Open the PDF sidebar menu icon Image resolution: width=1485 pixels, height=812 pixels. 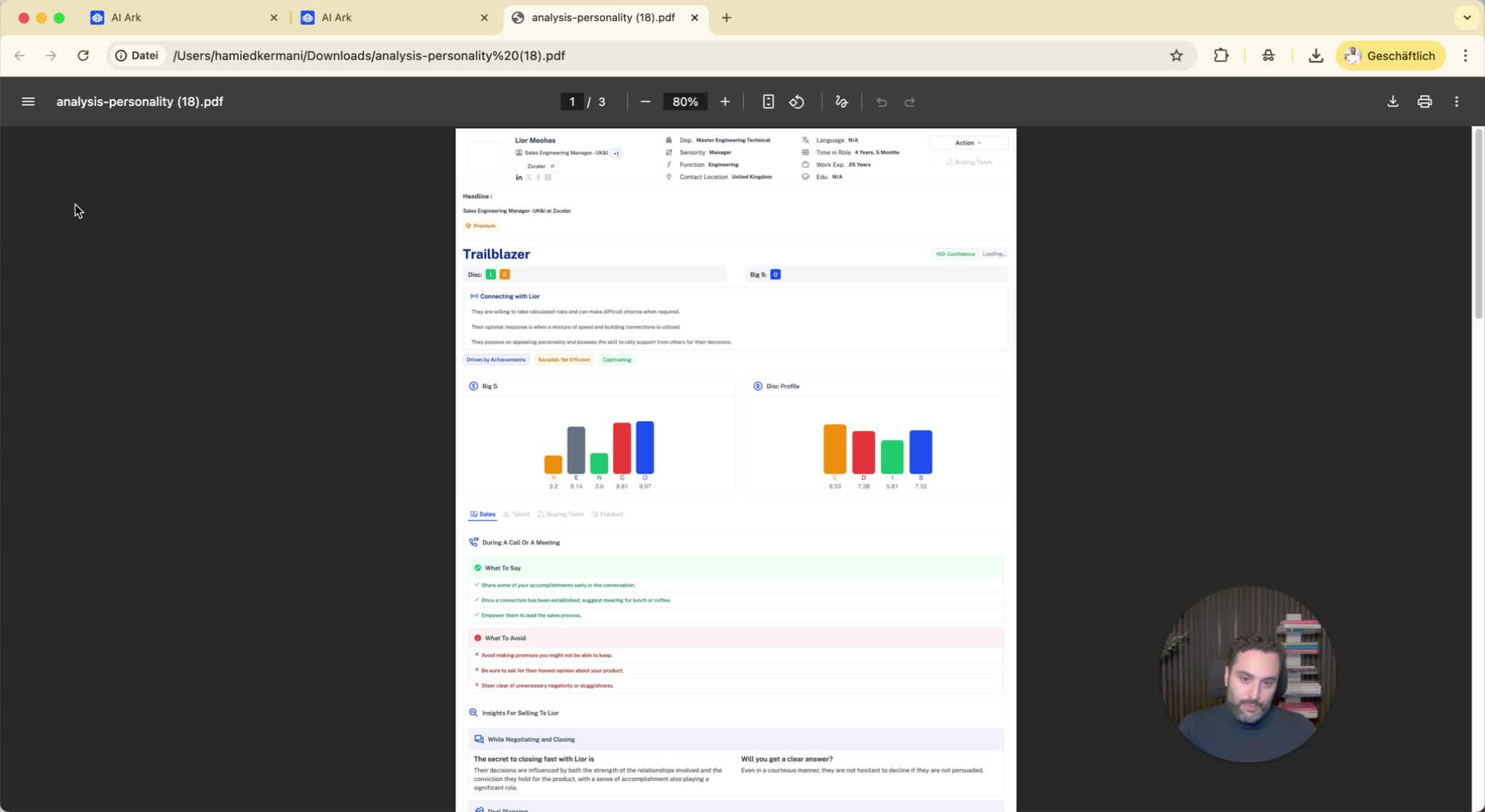click(28, 101)
